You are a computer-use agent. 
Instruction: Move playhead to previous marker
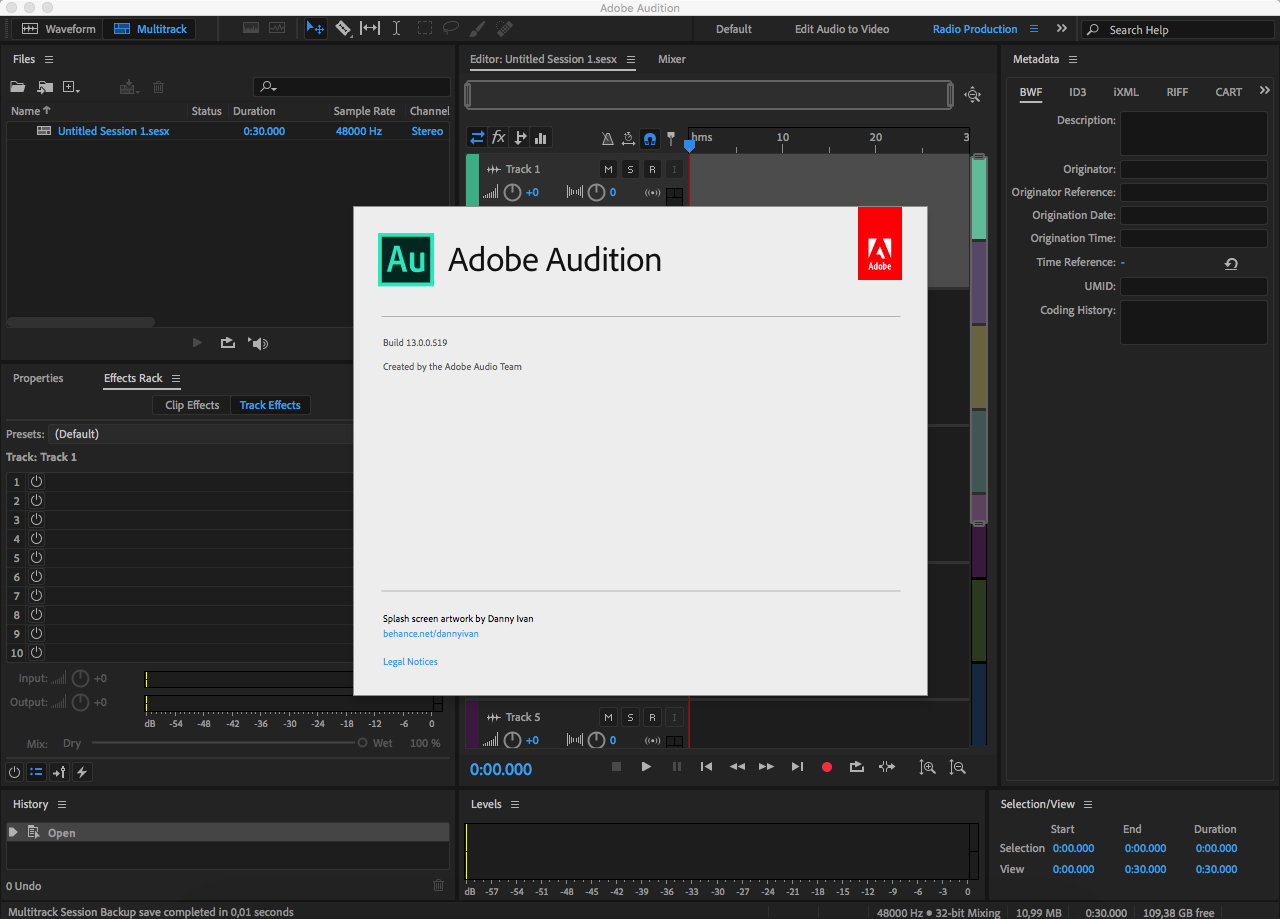(706, 767)
